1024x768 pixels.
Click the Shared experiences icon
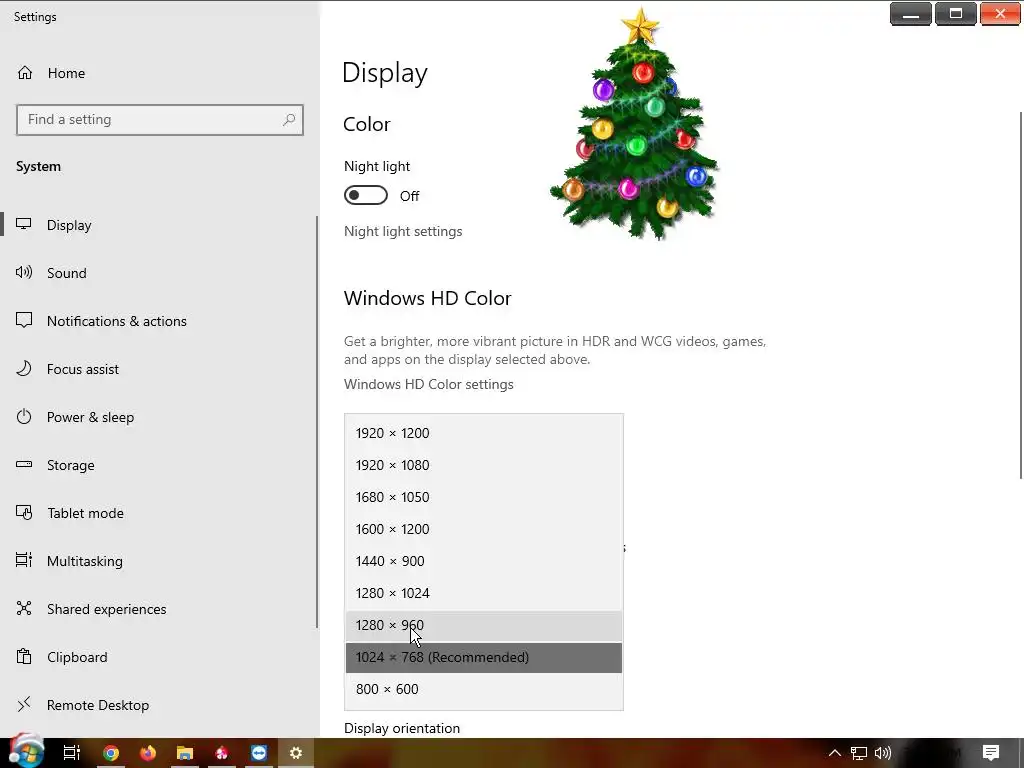[24, 609]
